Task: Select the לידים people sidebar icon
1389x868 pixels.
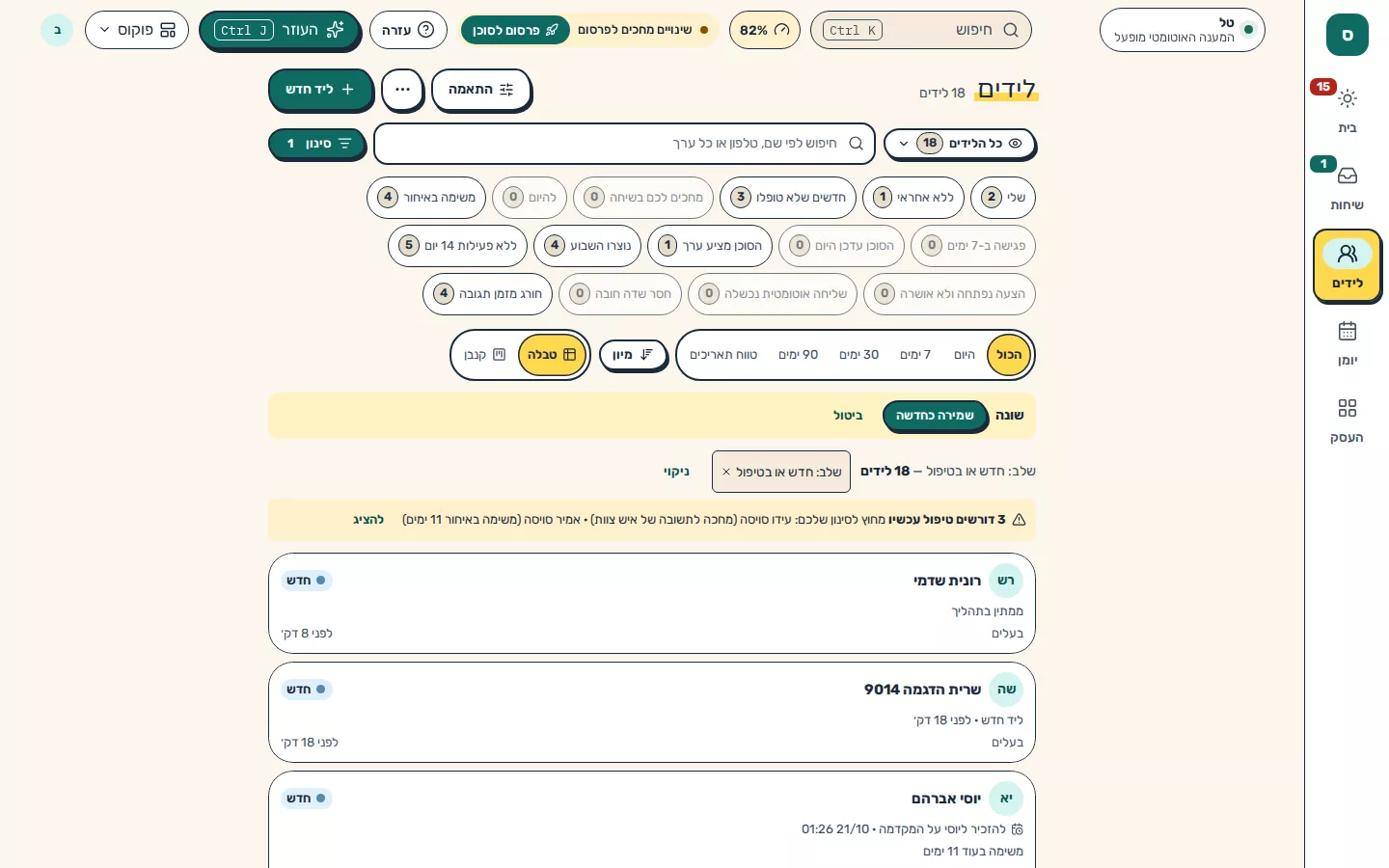Action: (1347, 255)
